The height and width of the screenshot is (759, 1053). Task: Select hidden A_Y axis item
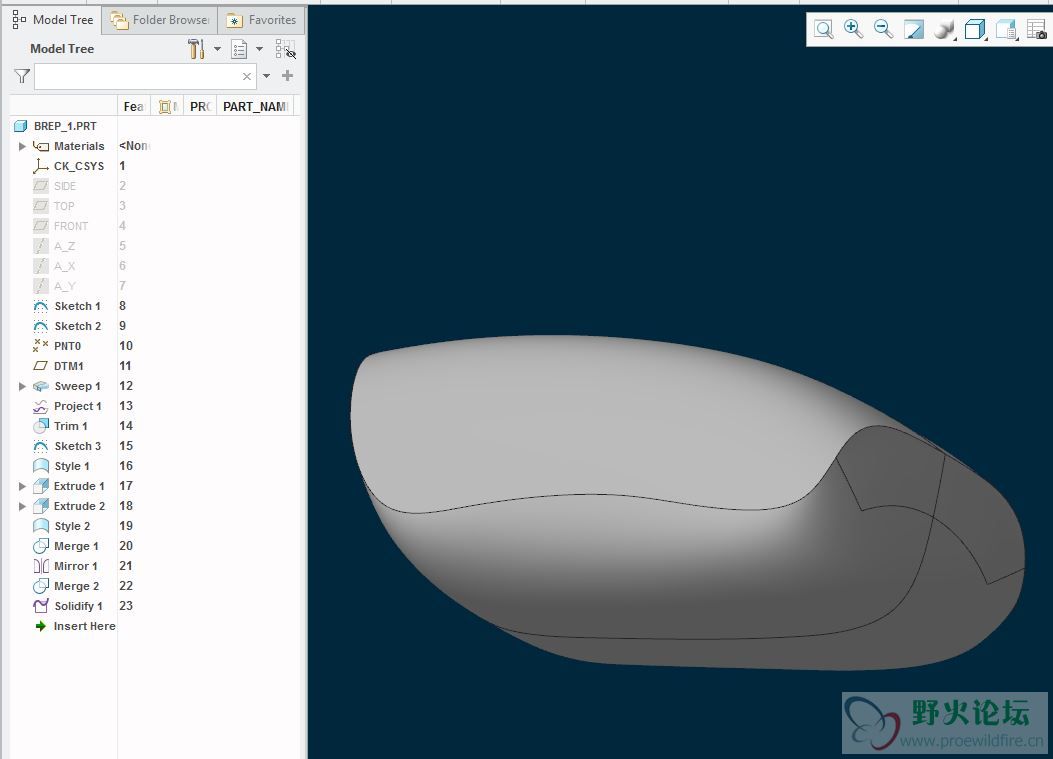coord(64,286)
